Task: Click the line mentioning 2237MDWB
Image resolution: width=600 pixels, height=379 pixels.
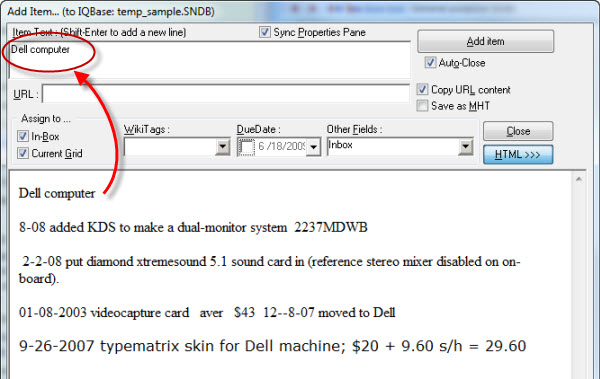Action: pyautogui.click(x=193, y=227)
